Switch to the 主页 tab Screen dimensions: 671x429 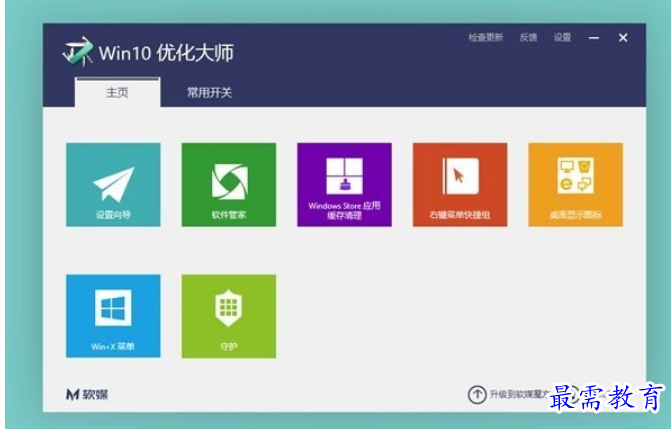coord(118,92)
